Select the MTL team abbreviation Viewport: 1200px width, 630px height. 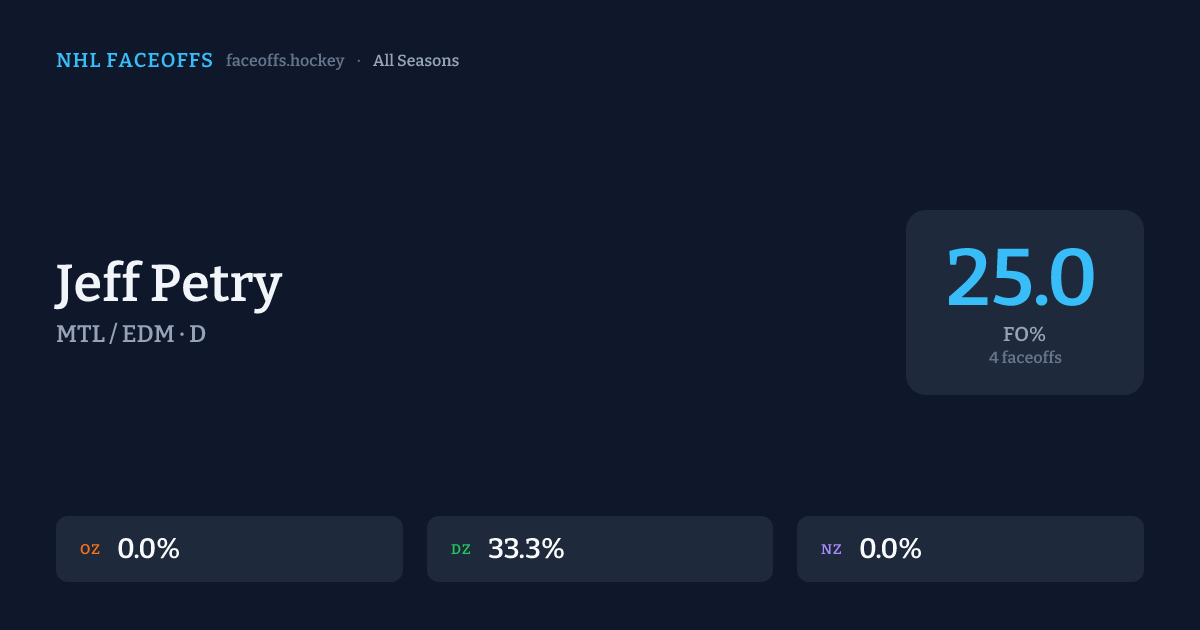pyautogui.click(x=79, y=334)
